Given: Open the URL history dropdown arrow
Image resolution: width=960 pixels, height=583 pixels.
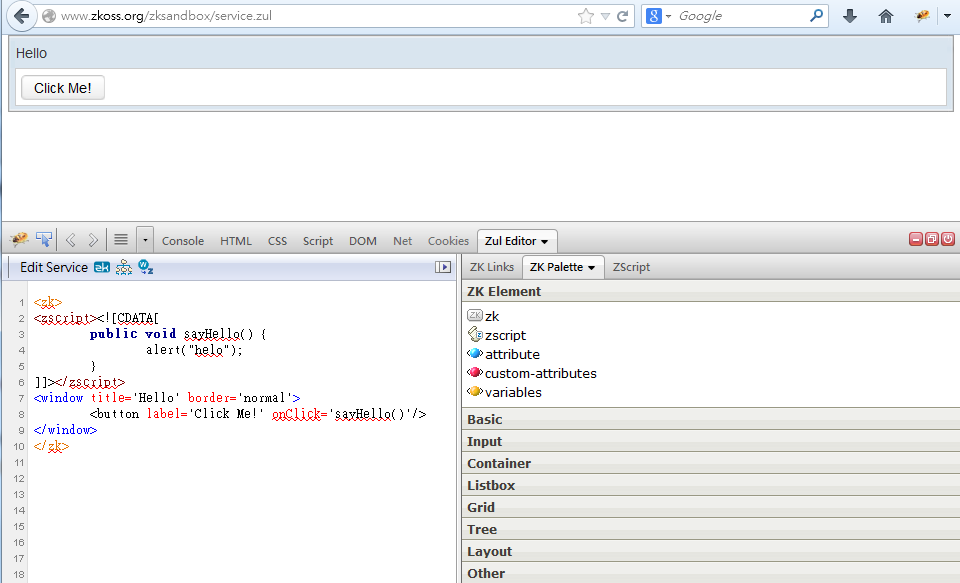Looking at the screenshot, I should pos(605,17).
